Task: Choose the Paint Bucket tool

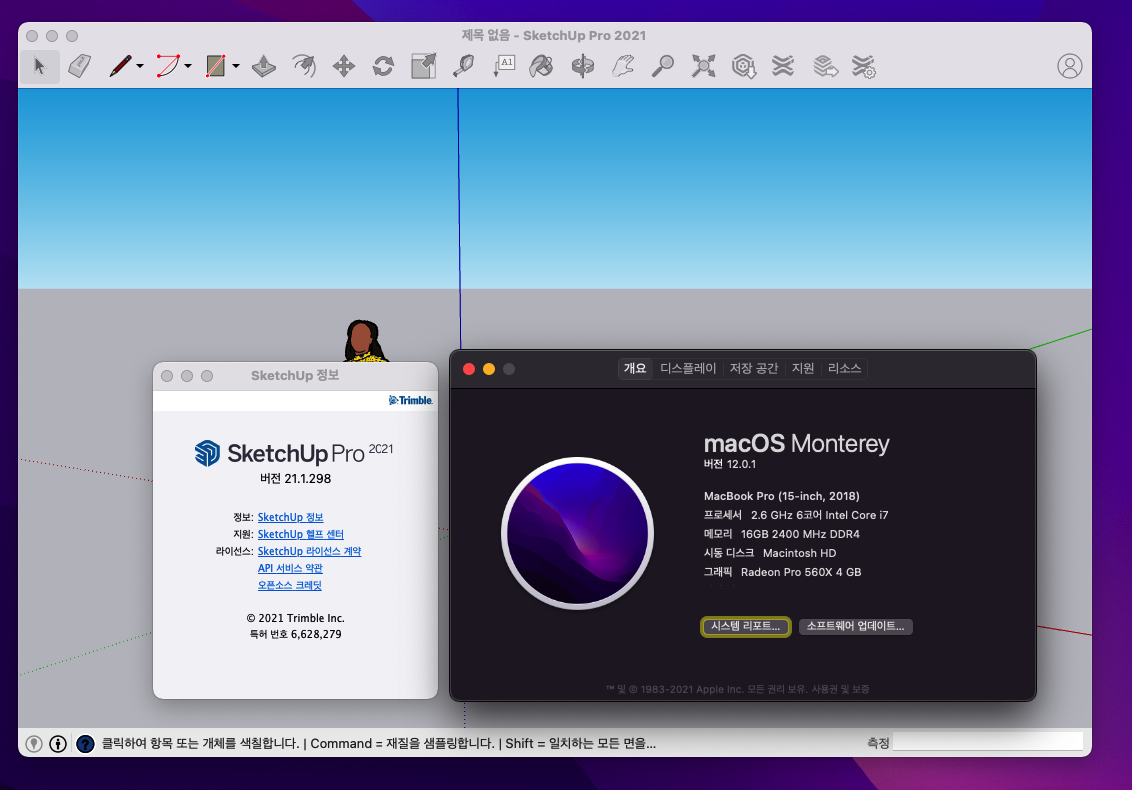Action: [x=541, y=66]
